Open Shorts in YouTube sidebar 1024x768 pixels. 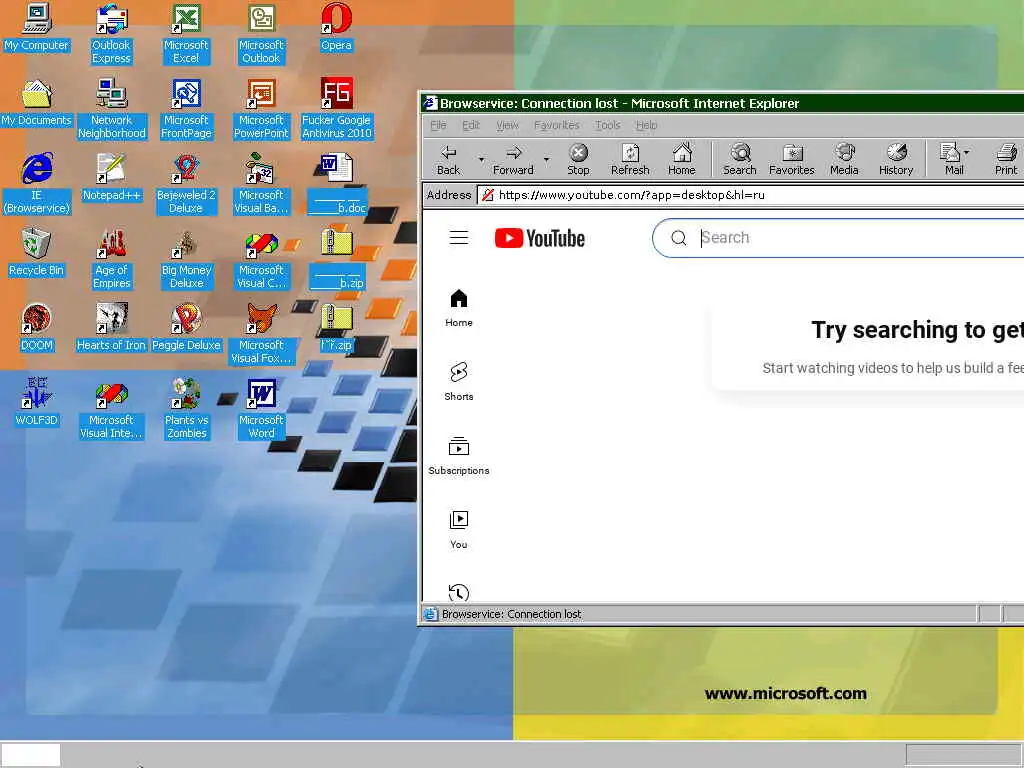459,382
